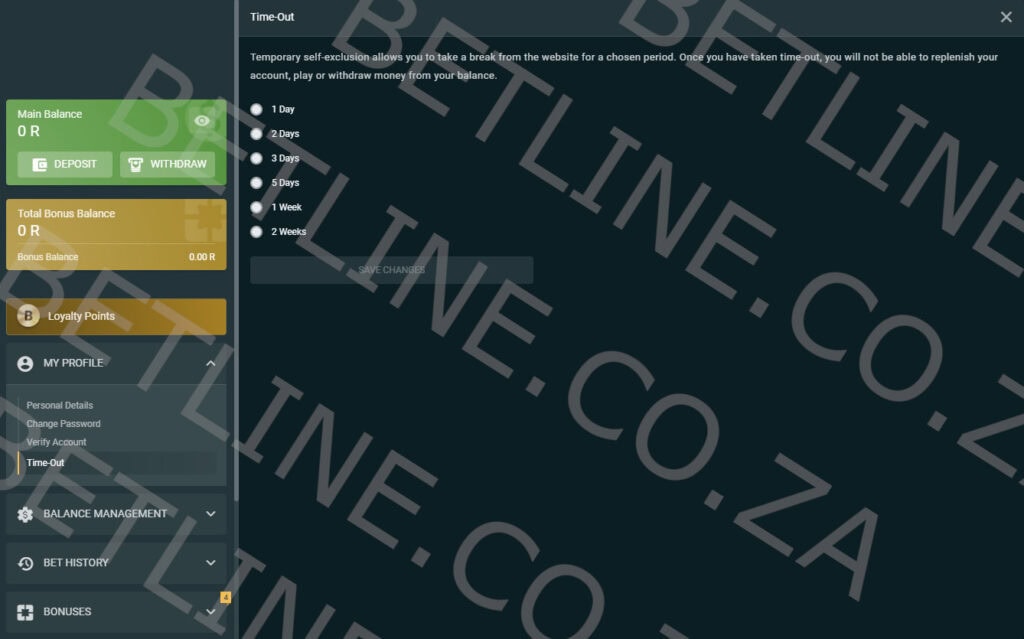
Task: Select the 2 Days radio option
Action: [257, 134]
